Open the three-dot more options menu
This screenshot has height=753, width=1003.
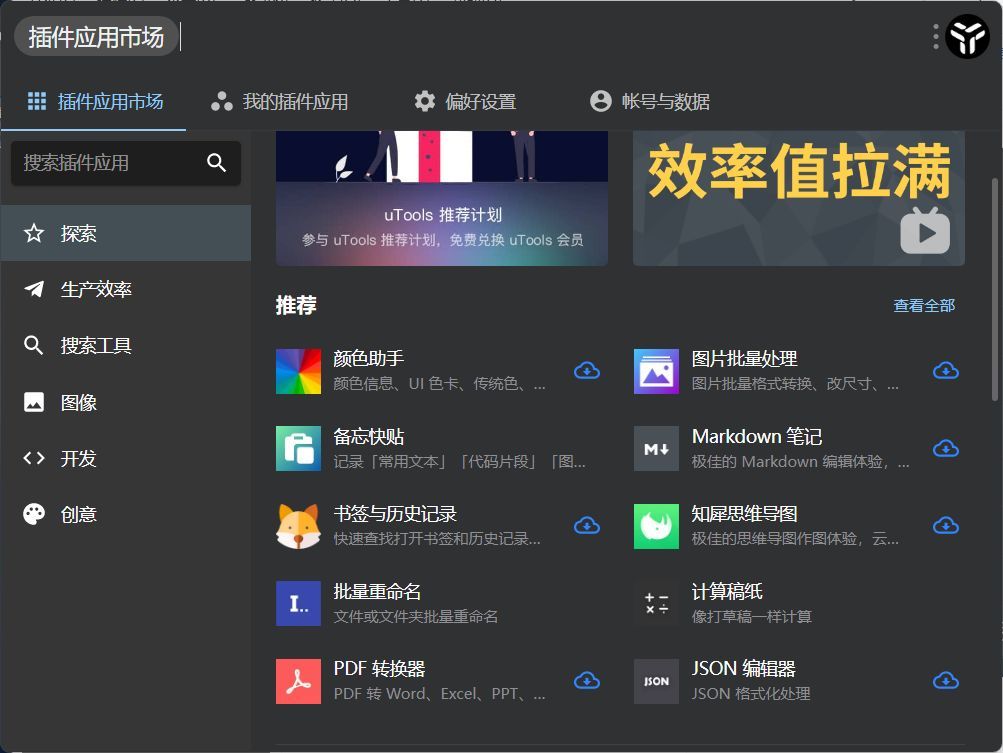pyautogui.click(x=935, y=36)
